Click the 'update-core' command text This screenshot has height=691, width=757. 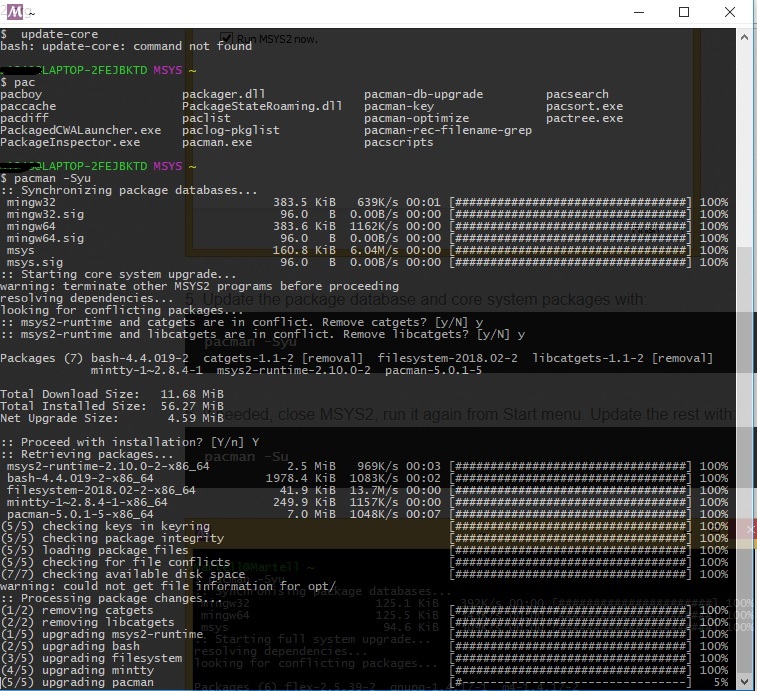(59, 34)
